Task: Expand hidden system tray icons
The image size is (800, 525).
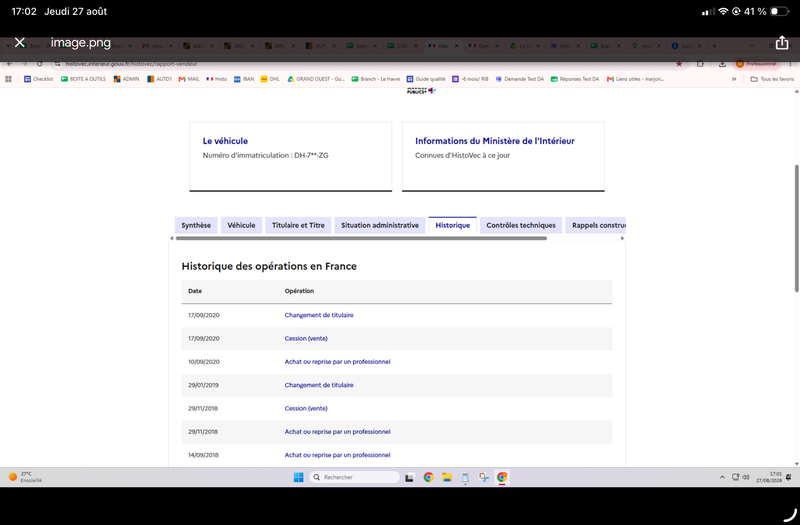Action: point(722,477)
